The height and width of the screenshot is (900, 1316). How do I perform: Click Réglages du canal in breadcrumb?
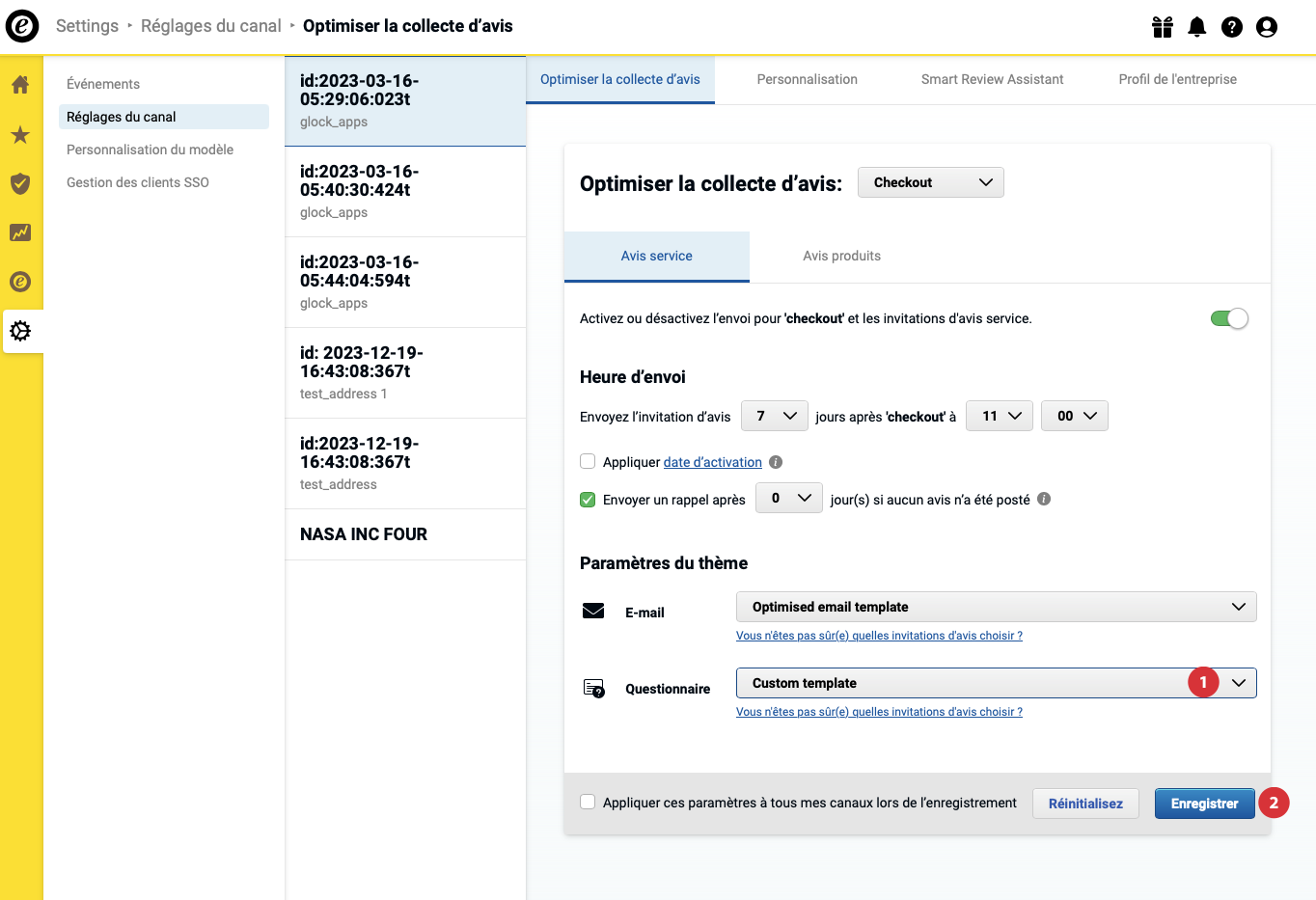click(x=211, y=26)
